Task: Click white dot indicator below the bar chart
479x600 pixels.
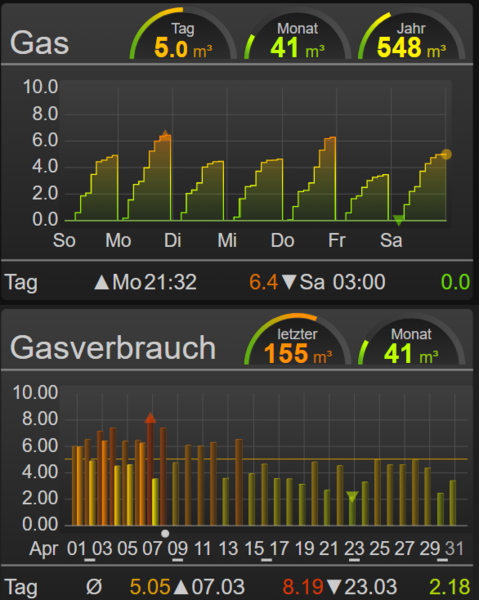Action: tap(165, 533)
